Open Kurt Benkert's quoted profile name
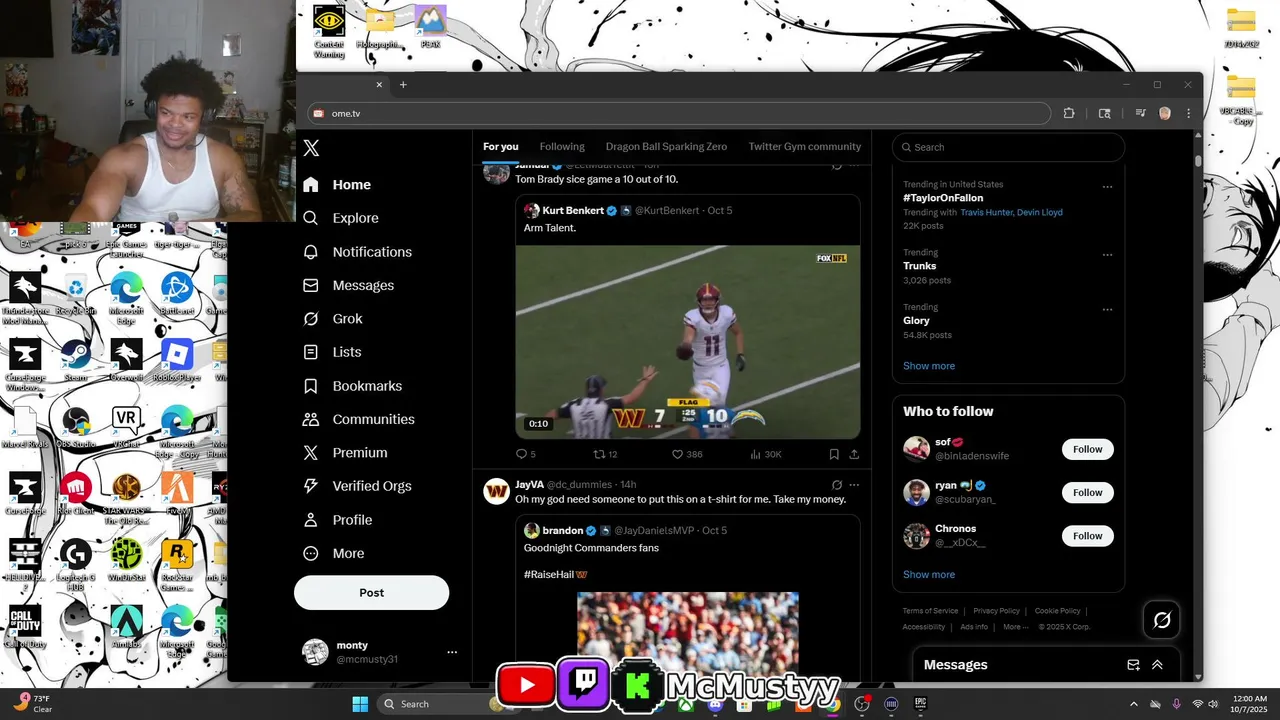The height and width of the screenshot is (720, 1280). [x=573, y=211]
